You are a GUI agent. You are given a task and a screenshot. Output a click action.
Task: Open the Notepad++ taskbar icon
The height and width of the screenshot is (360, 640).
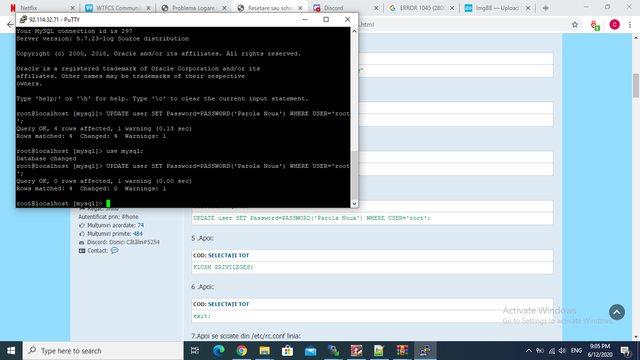[x=379, y=351]
